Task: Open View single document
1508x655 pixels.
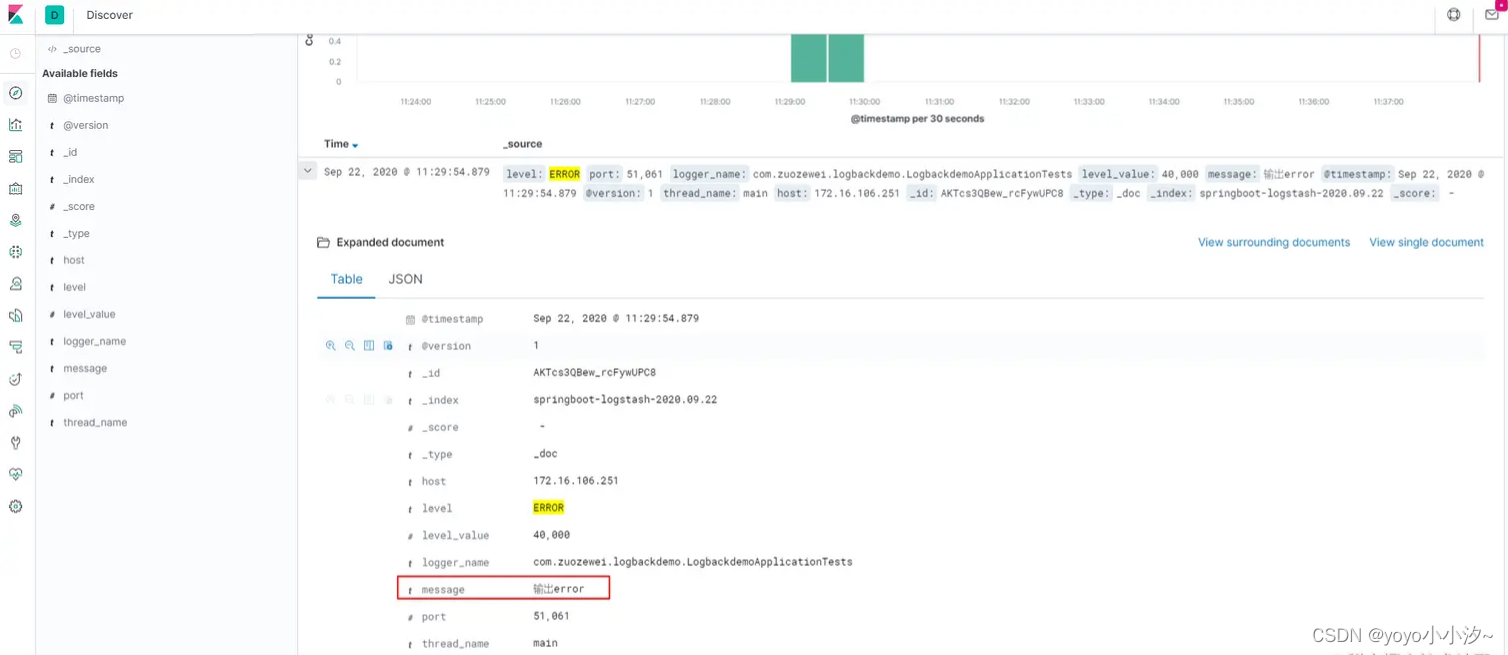Action: (x=1427, y=242)
